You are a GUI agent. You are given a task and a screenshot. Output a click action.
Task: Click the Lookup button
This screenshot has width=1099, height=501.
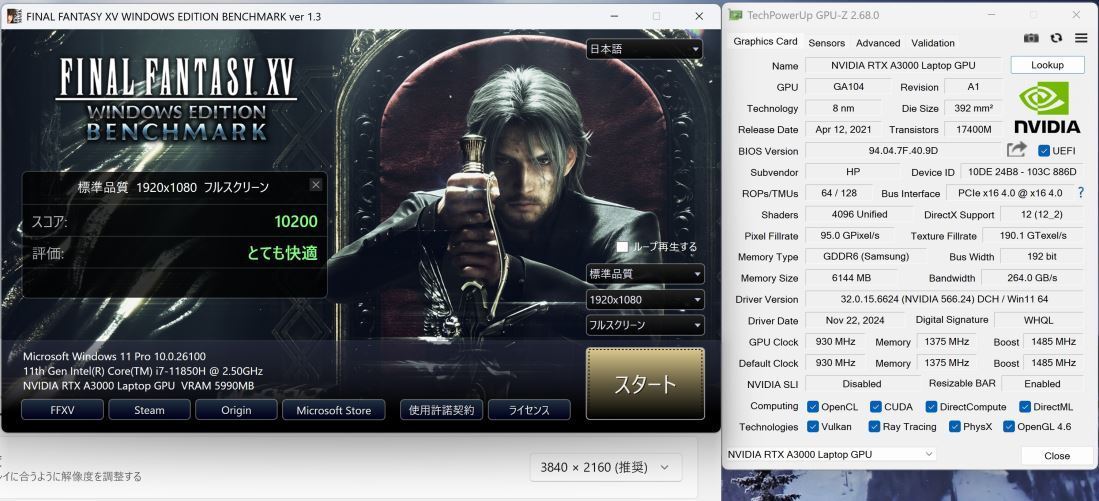(x=1047, y=65)
